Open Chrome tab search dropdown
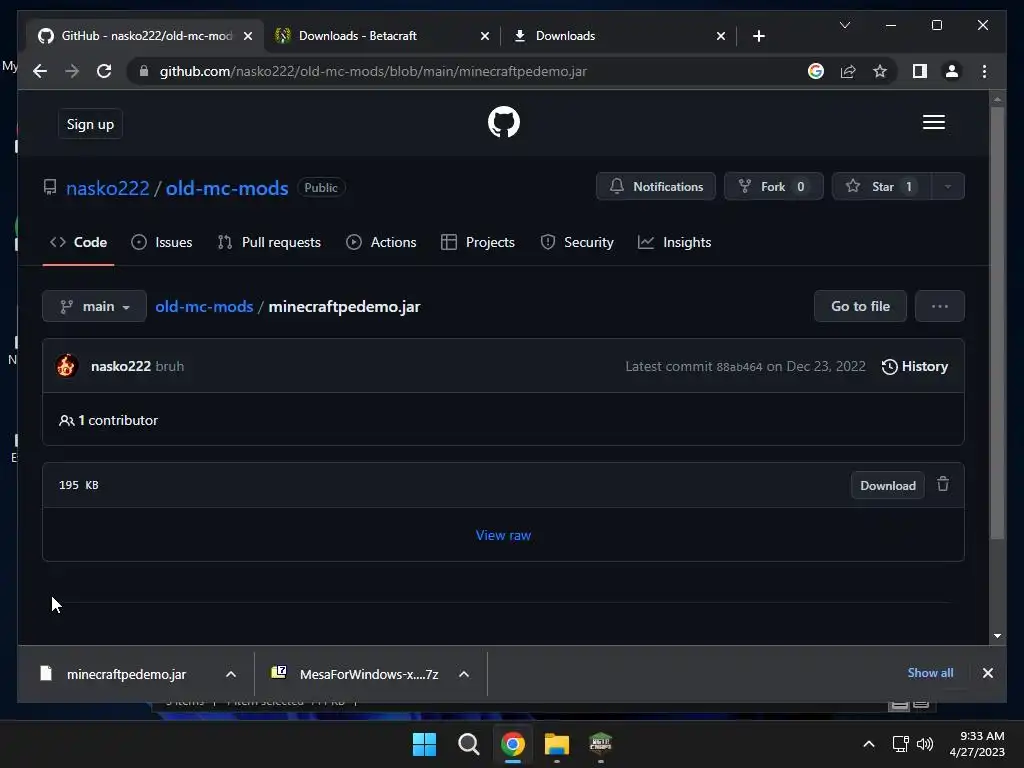 [x=844, y=25]
